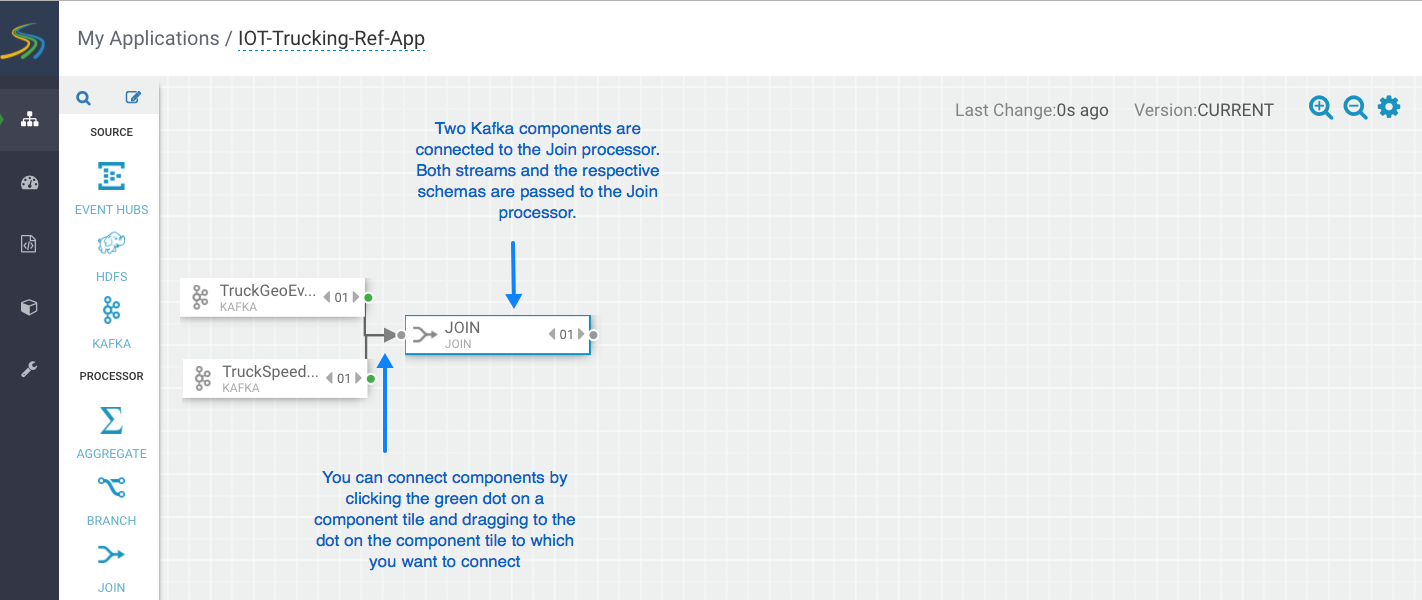This screenshot has width=1422, height=600.
Task: Open the wrench configuration sidebar item
Action: point(29,370)
